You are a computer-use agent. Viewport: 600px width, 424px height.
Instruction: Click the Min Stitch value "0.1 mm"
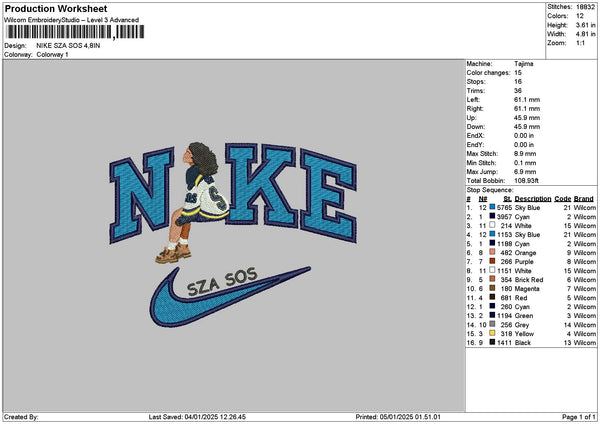point(525,163)
